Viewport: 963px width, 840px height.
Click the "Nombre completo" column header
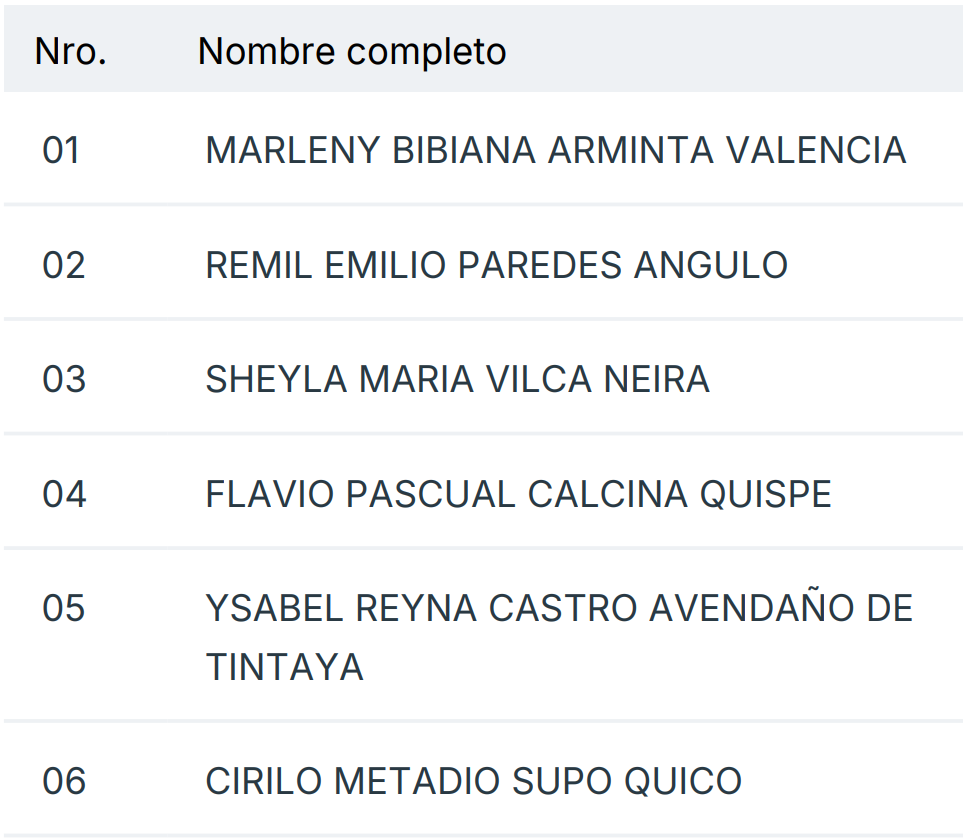352,51
